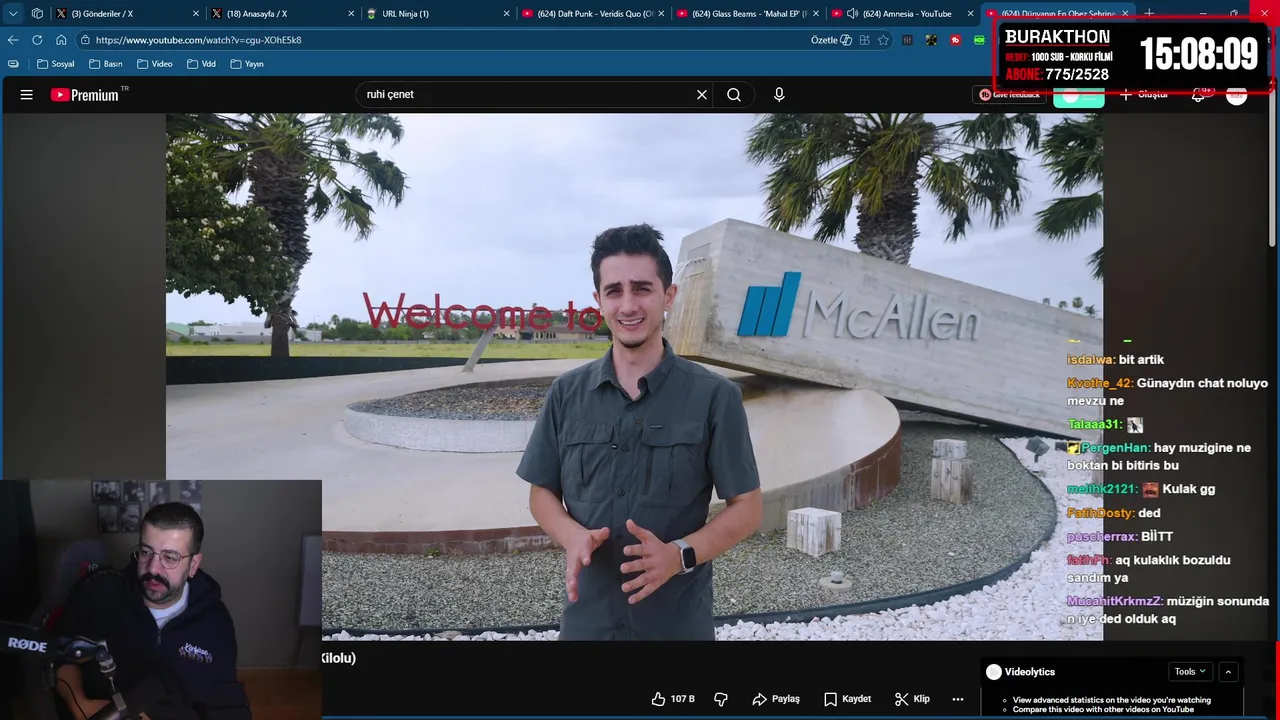Go back with the browser back arrow

click(13, 40)
